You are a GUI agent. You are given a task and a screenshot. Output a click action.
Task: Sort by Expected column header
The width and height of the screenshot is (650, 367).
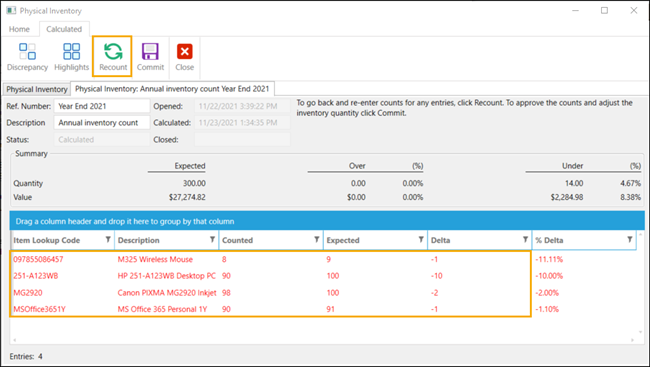click(343, 240)
